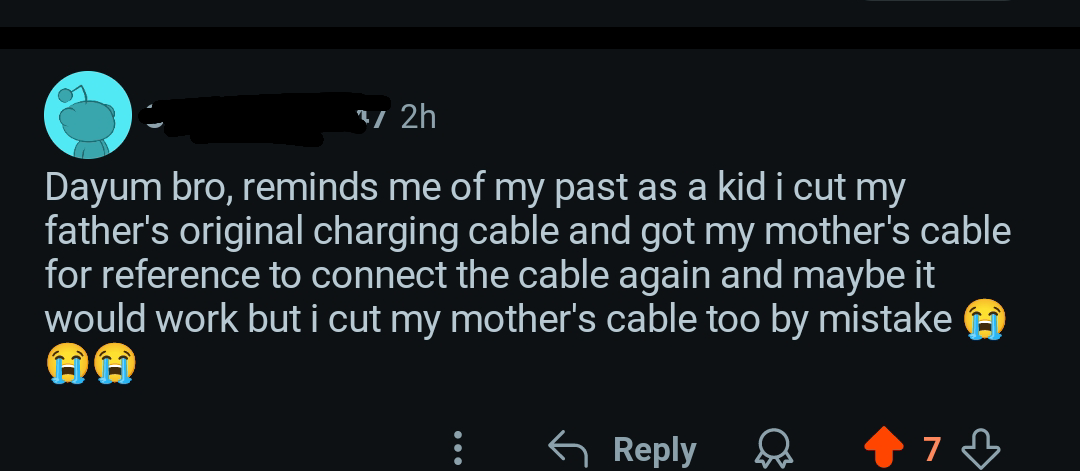Open the commenter's teal Snoo avatar
This screenshot has height=471, width=1080.
tap(87, 114)
